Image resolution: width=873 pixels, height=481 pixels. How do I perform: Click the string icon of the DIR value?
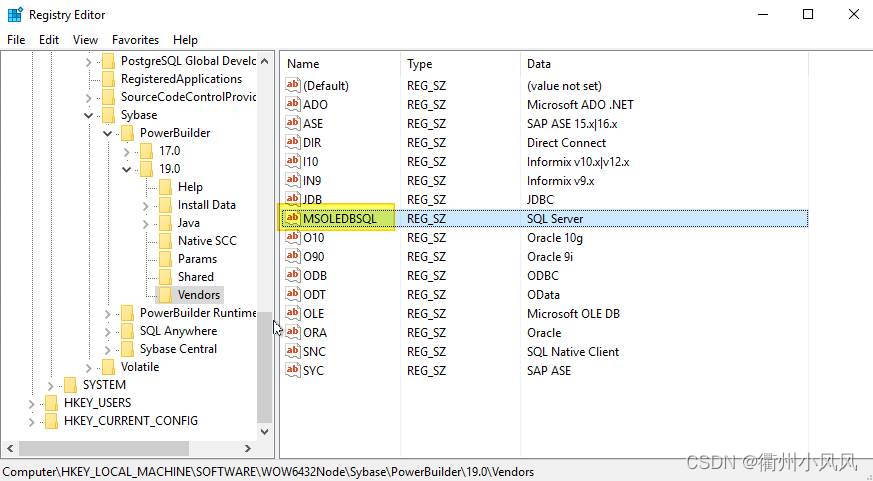pyautogui.click(x=292, y=142)
